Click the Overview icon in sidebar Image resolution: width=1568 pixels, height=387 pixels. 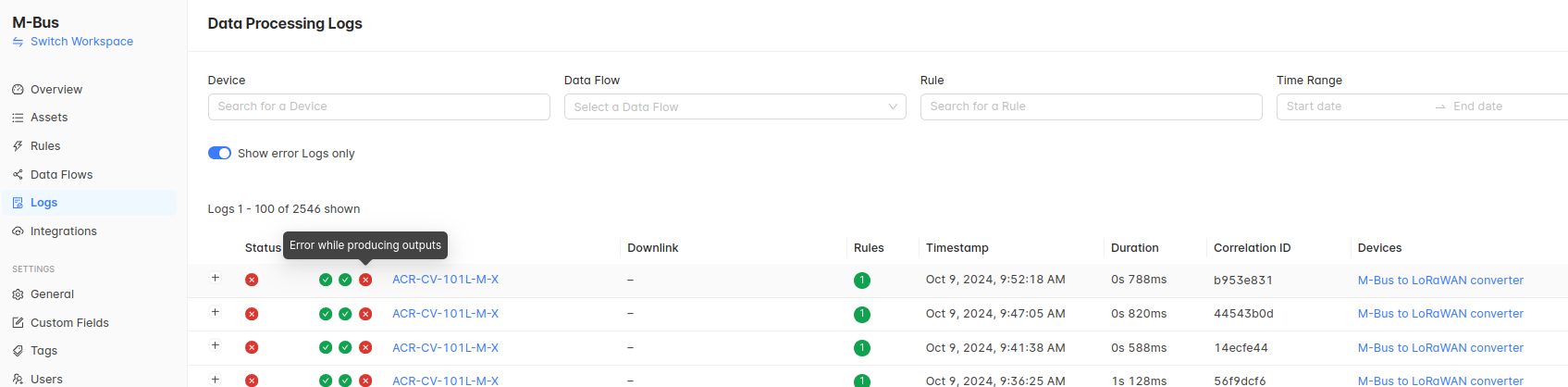coord(18,90)
